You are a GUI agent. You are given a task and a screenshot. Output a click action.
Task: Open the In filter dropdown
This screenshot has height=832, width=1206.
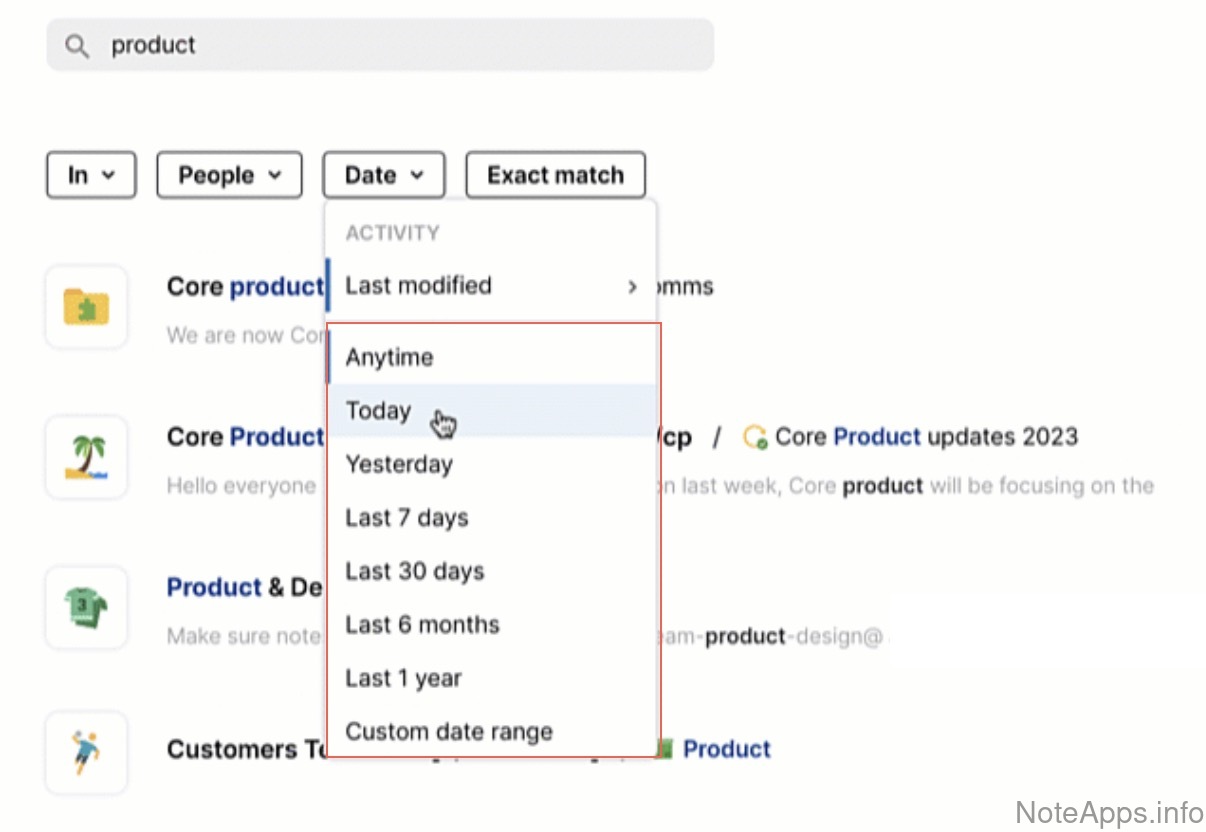click(91, 175)
